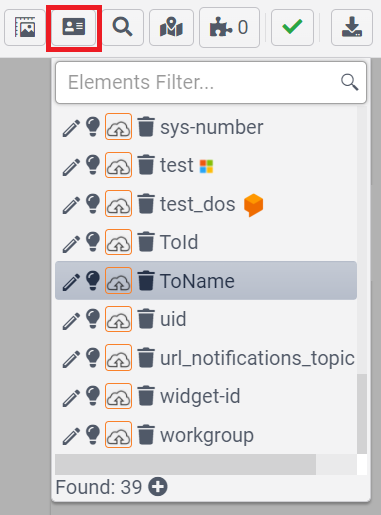Select the ToId element row
The height and width of the screenshot is (515, 381).
pyautogui.click(x=206, y=242)
